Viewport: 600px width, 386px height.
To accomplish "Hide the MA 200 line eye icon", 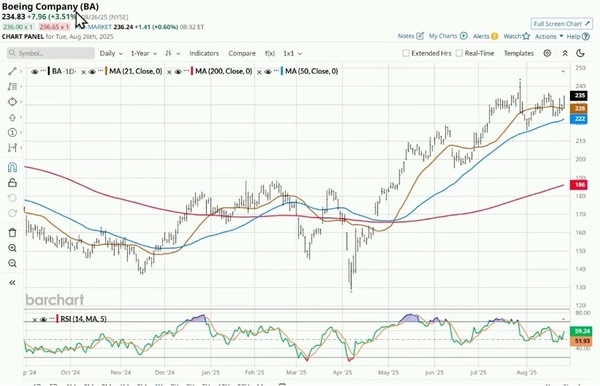I will (x=178, y=72).
